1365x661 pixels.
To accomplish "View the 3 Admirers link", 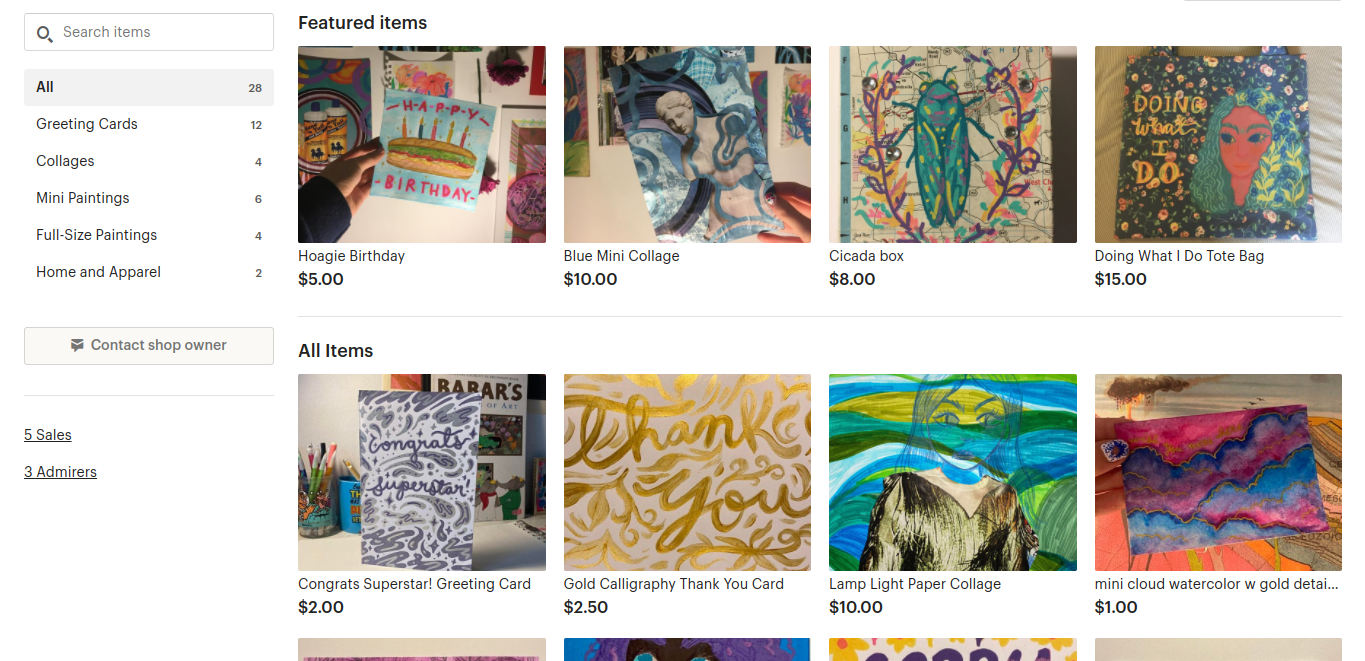I will (x=60, y=472).
